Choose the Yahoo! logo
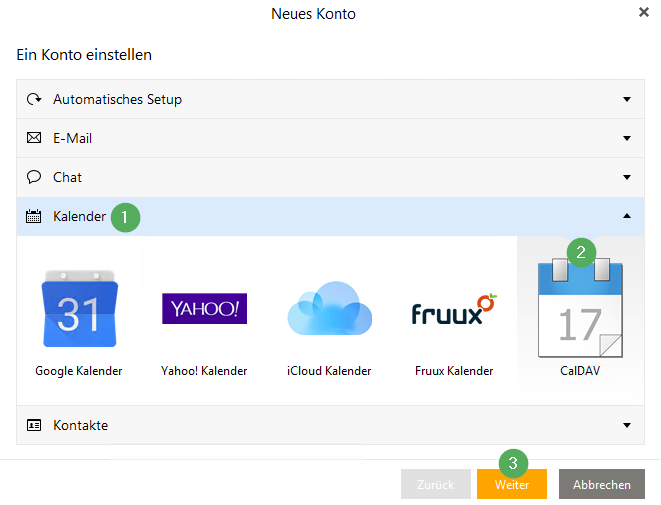 (x=204, y=309)
